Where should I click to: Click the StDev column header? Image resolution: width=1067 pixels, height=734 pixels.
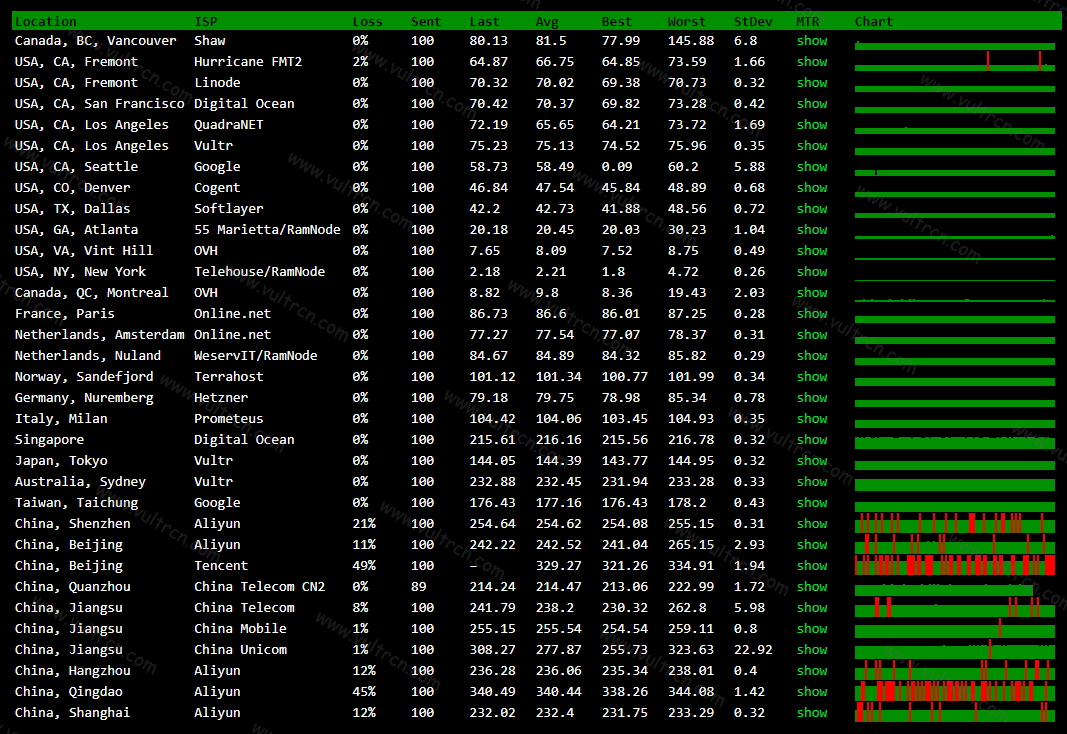pos(753,22)
